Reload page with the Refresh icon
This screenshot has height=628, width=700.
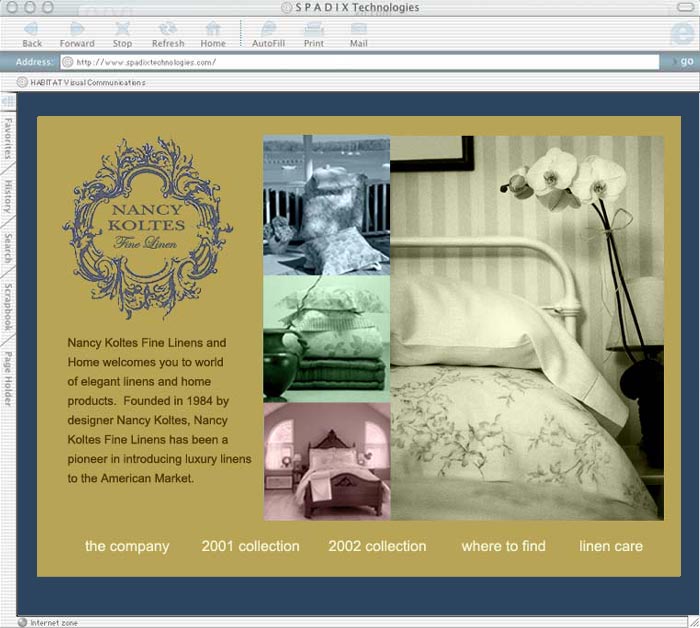[x=168, y=33]
